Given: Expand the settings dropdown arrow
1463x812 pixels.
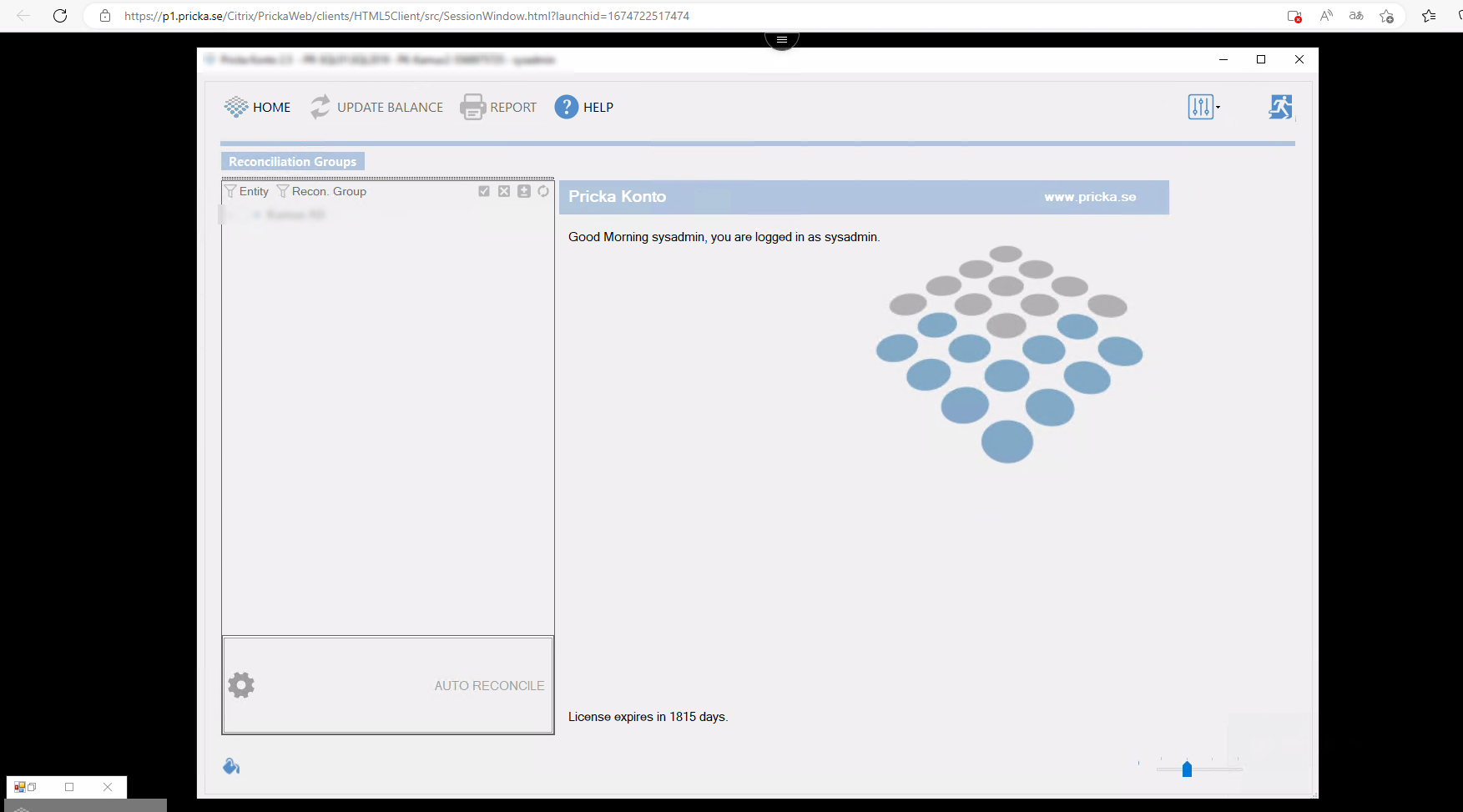Looking at the screenshot, I should 1218,107.
